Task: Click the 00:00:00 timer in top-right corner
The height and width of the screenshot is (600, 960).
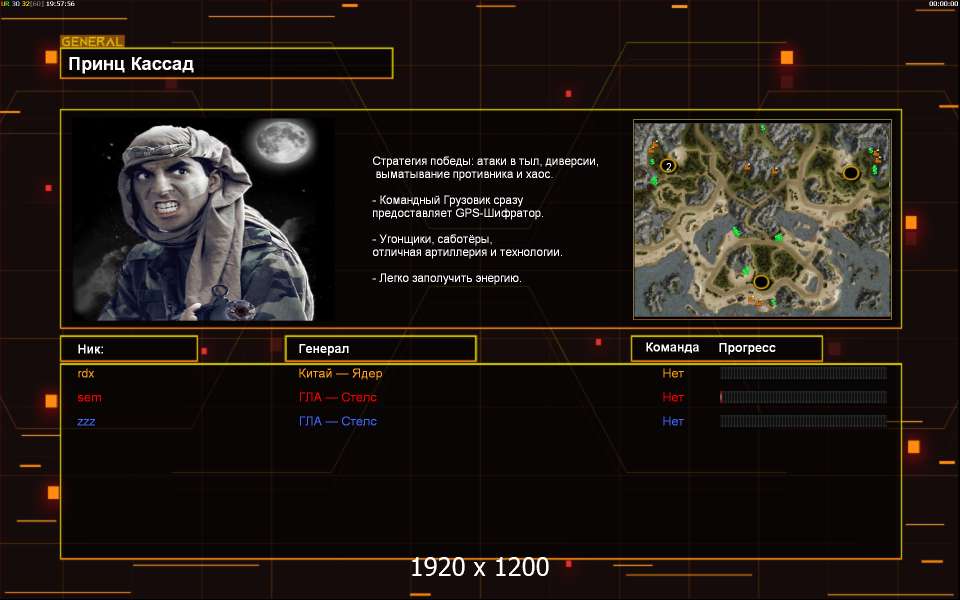Action: tap(943, 4)
